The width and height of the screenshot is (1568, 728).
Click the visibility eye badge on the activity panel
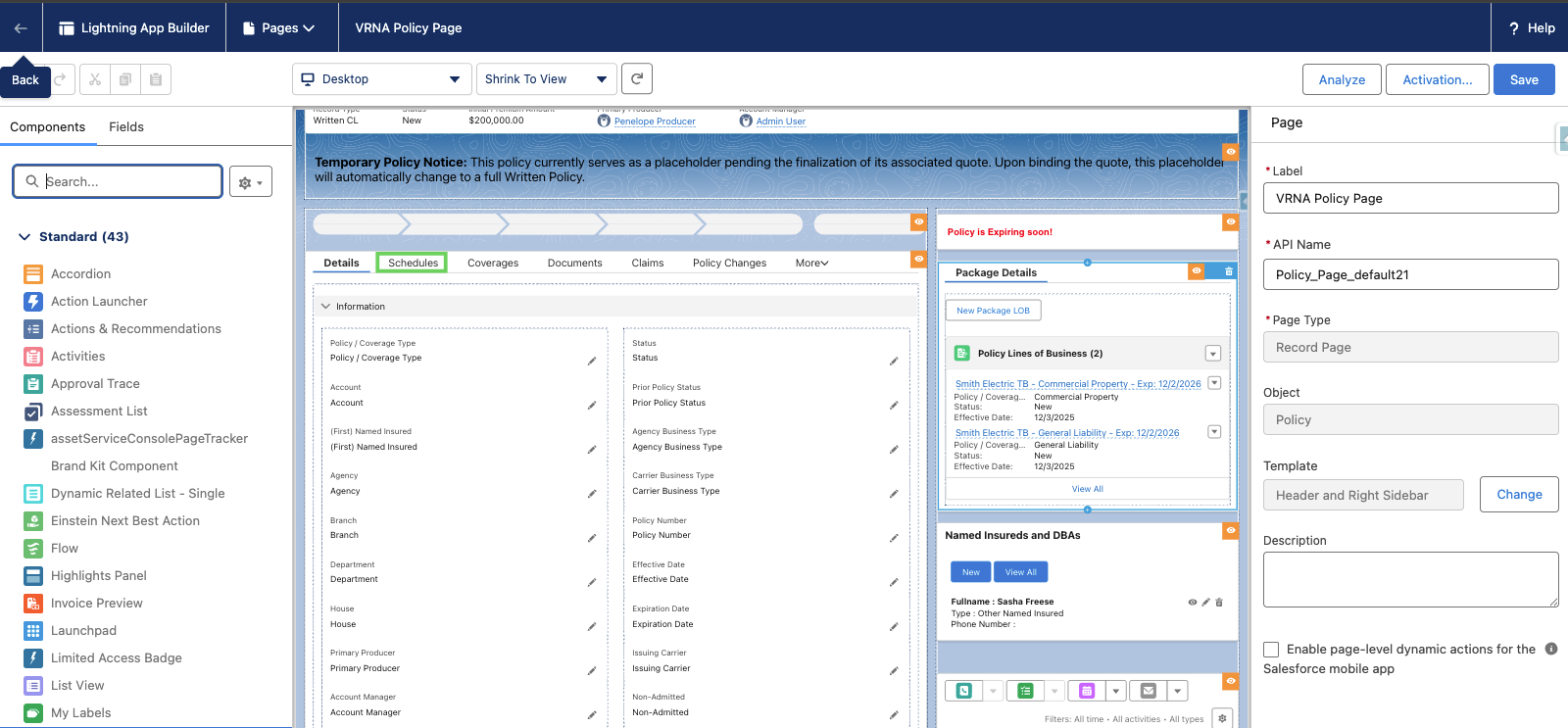(x=1231, y=681)
